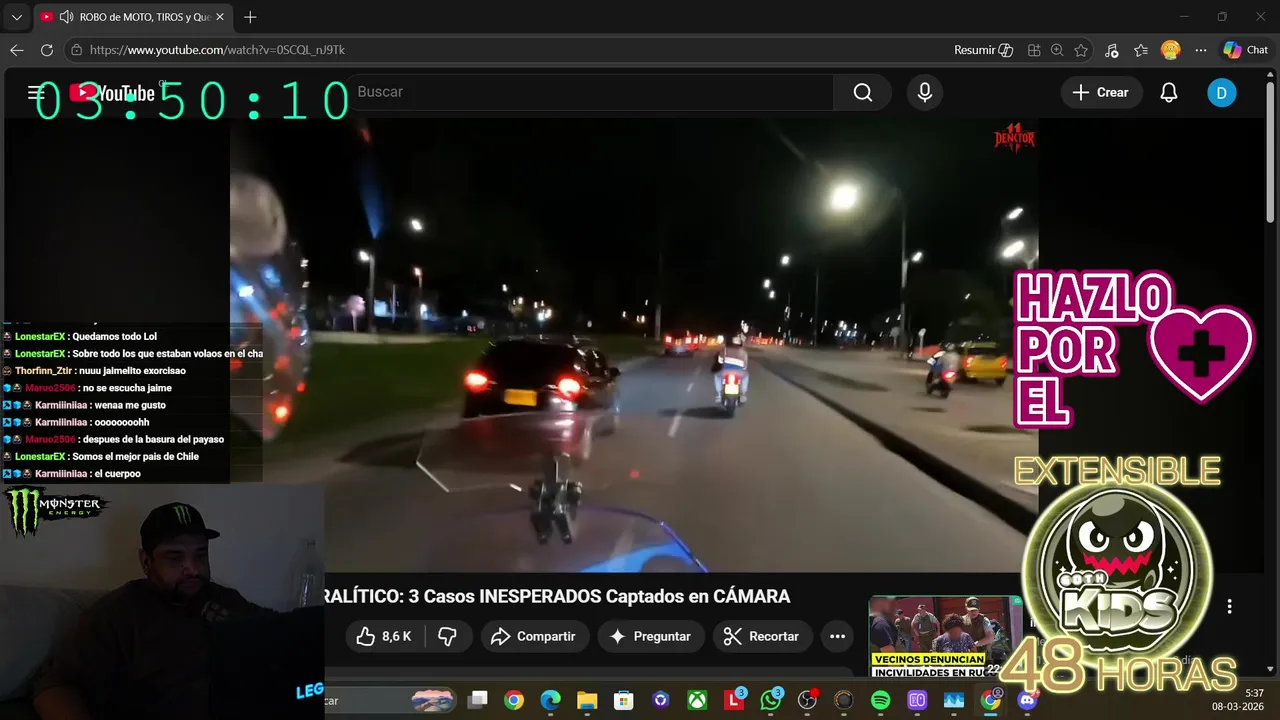Expand the tab search dropdown arrow
The height and width of the screenshot is (720, 1280).
(x=16, y=17)
